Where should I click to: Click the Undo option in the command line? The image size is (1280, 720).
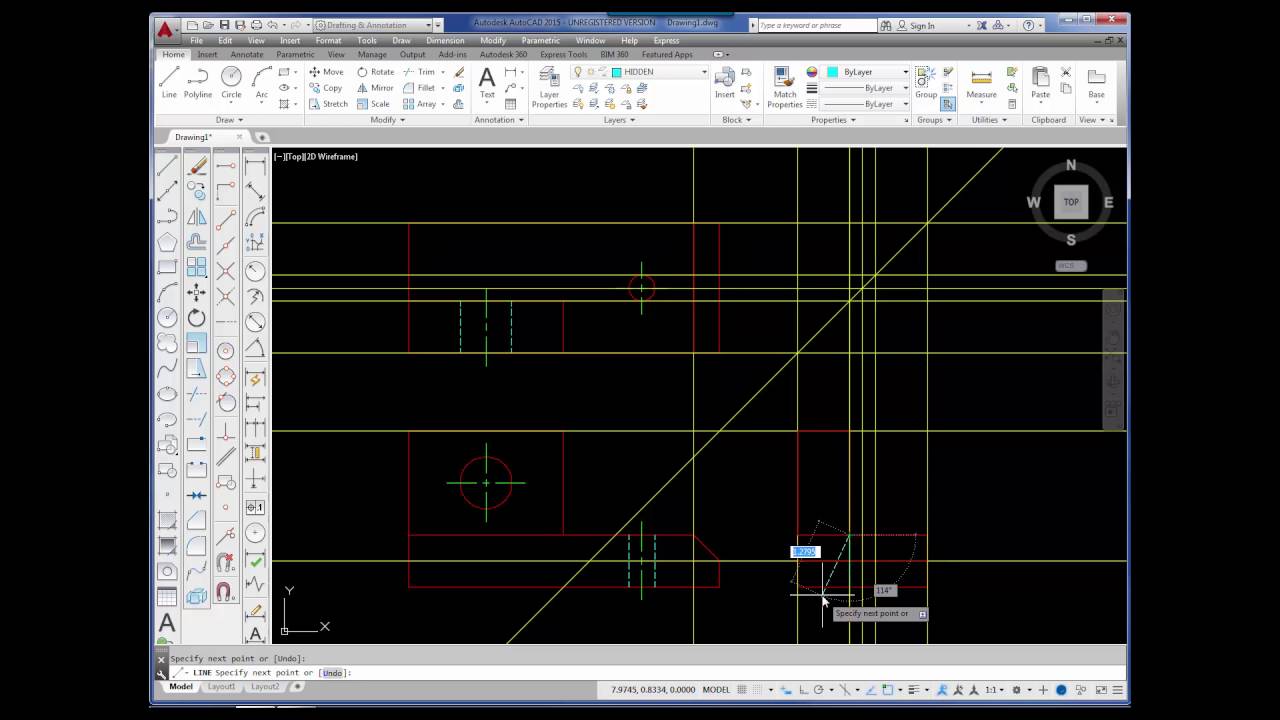tap(333, 673)
